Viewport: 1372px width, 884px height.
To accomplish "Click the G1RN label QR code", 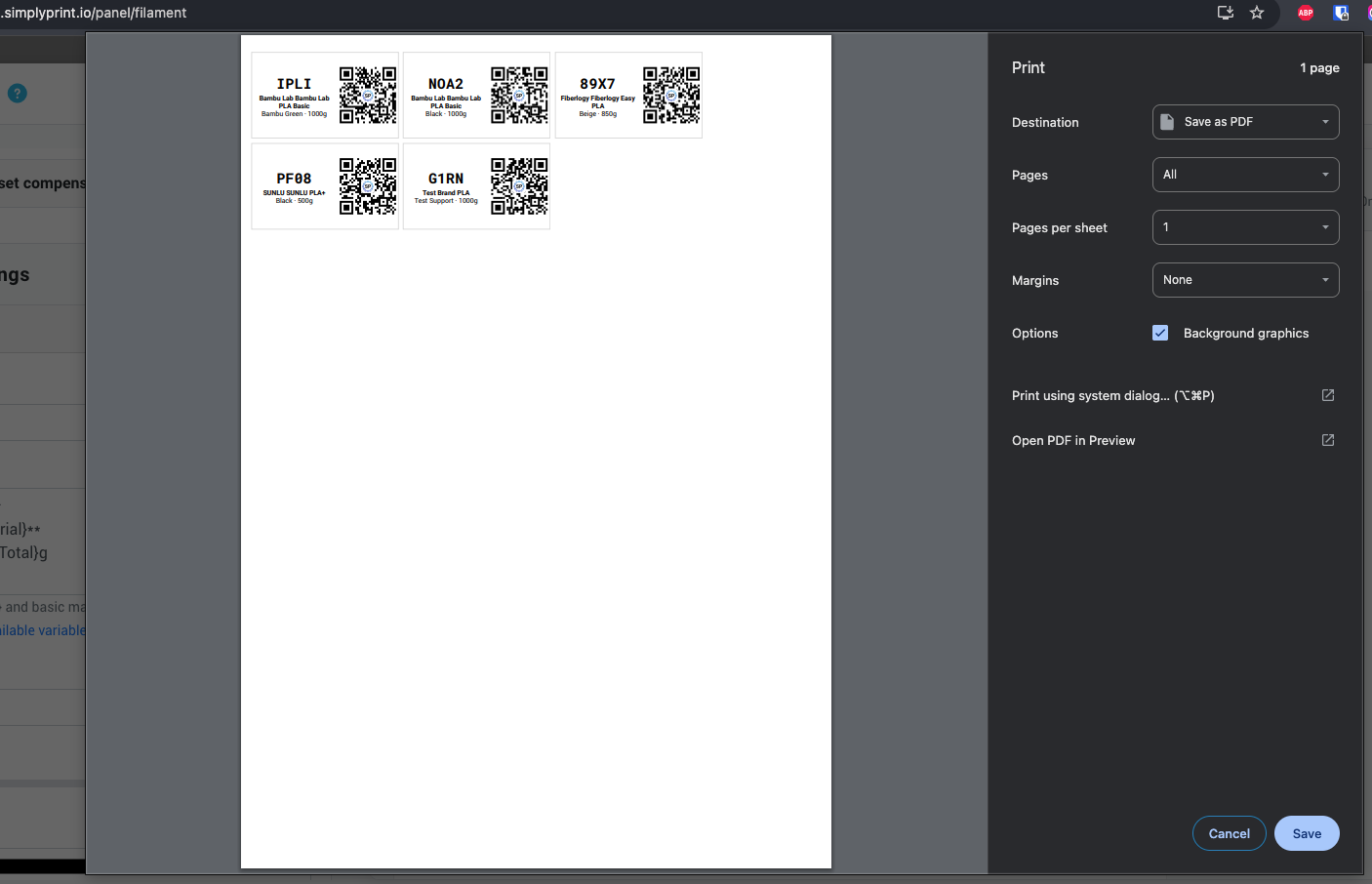I will click(519, 186).
